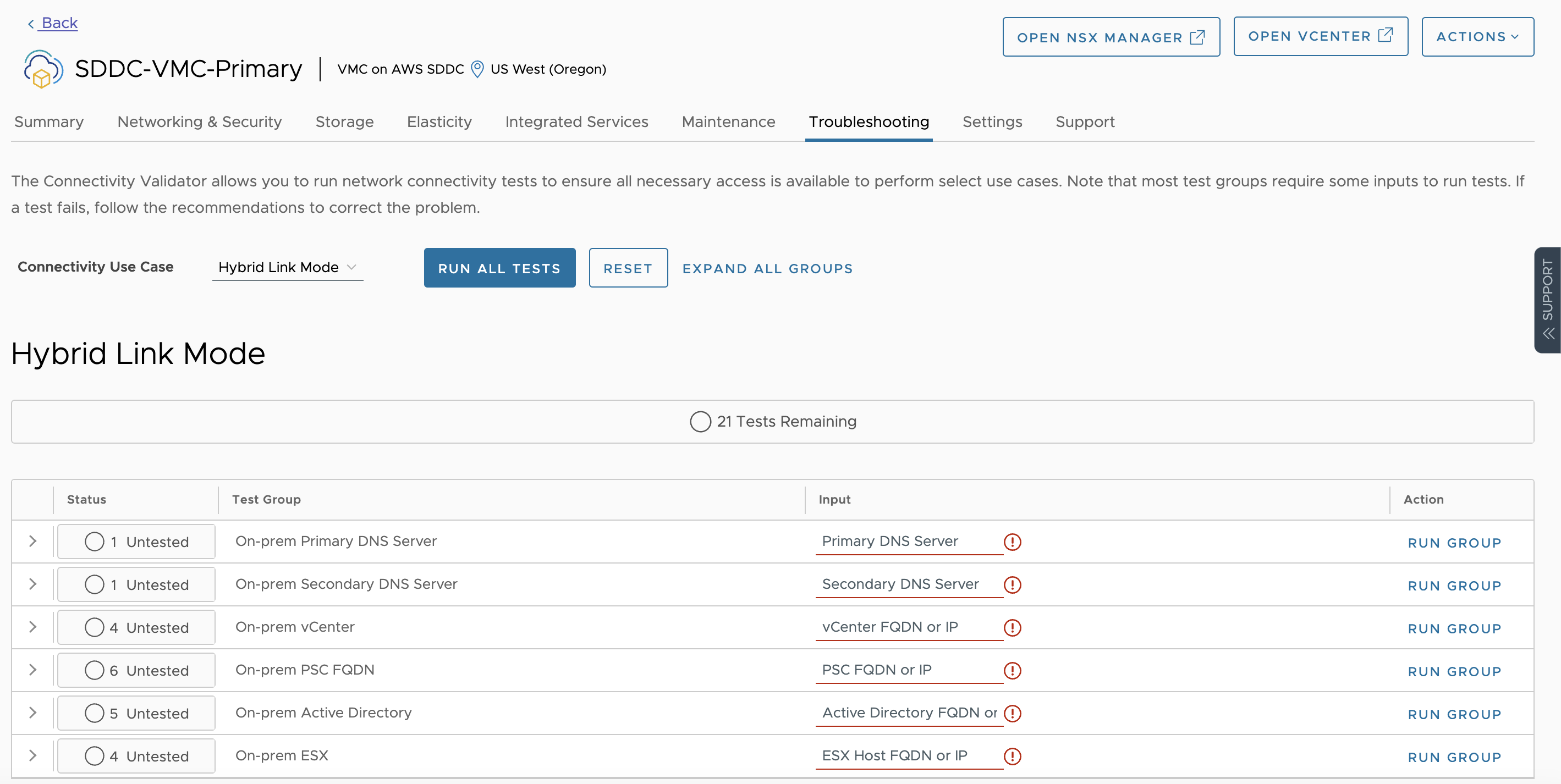Click RUN GROUP for On-prem ESX
Image resolution: width=1561 pixels, height=784 pixels.
tap(1454, 757)
